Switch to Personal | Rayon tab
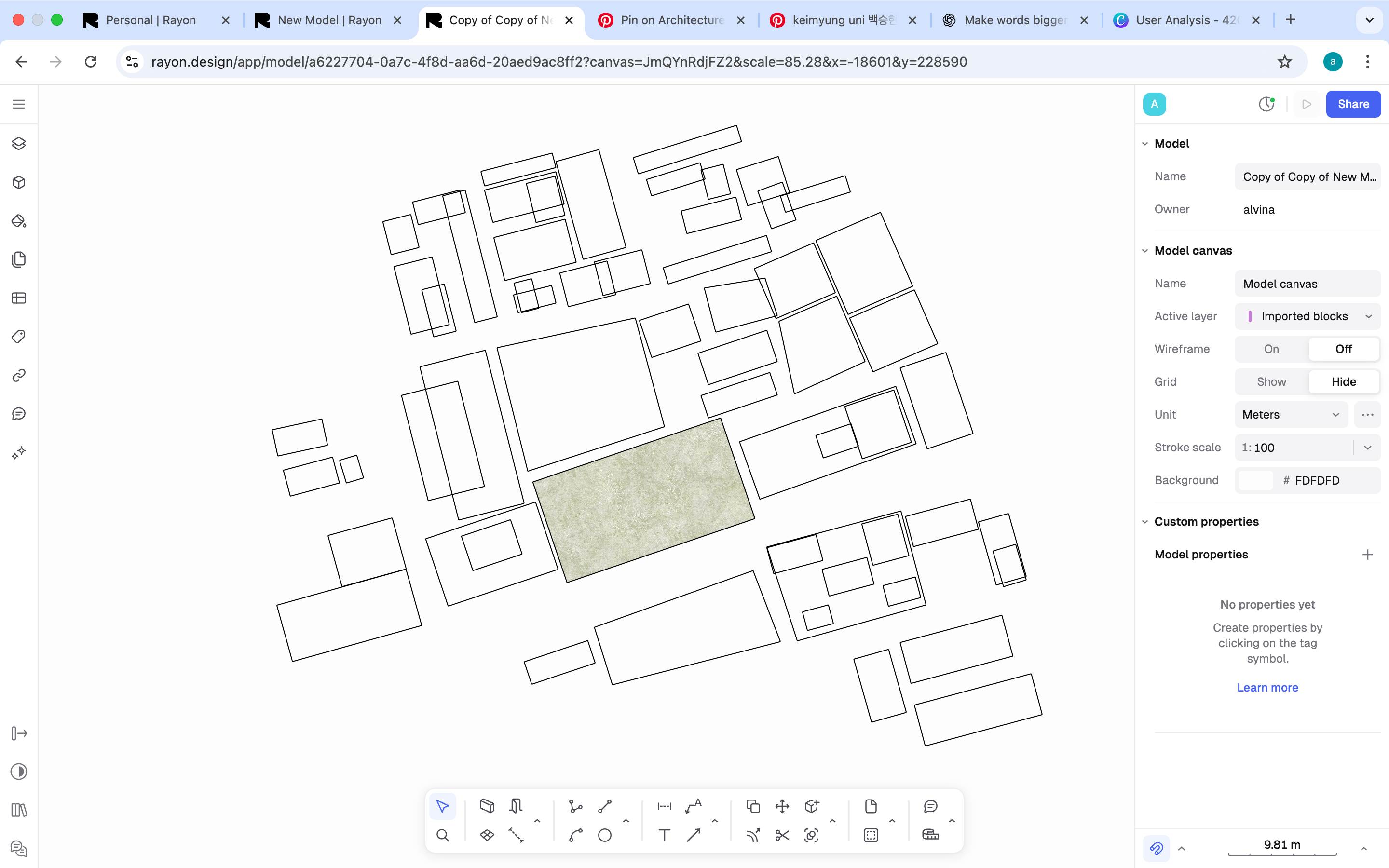This screenshot has width=1389, height=868. coord(150,20)
